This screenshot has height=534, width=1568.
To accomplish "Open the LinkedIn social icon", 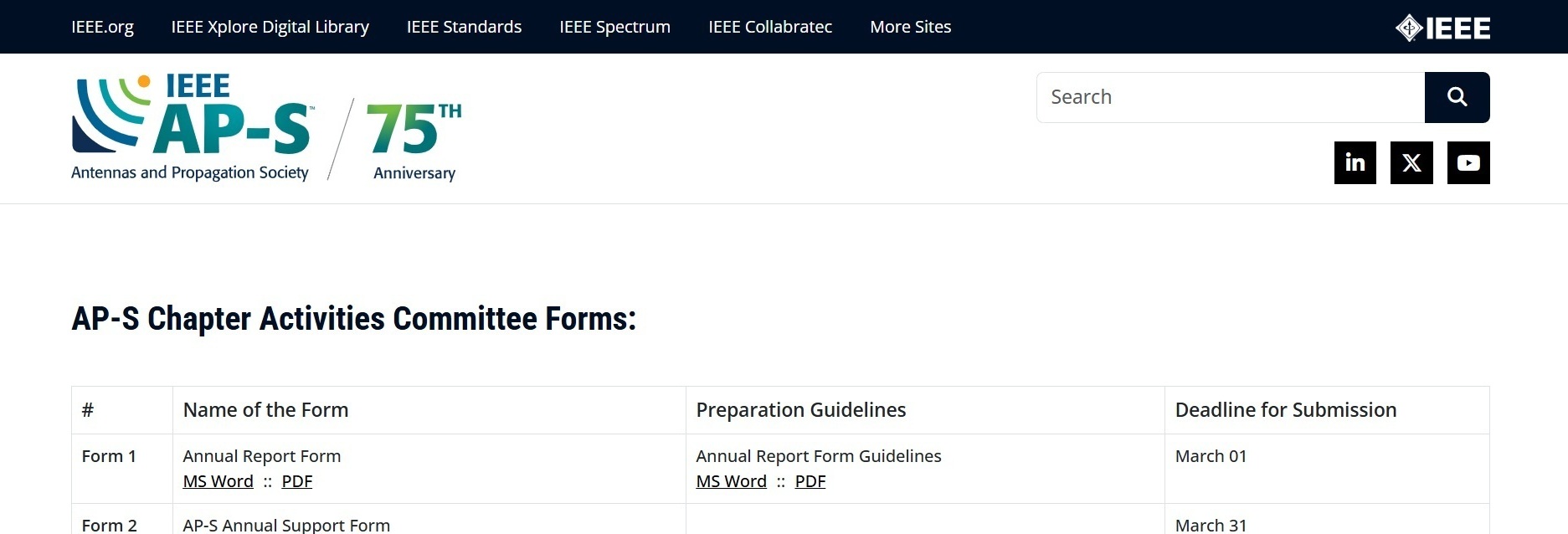I will click(1355, 162).
